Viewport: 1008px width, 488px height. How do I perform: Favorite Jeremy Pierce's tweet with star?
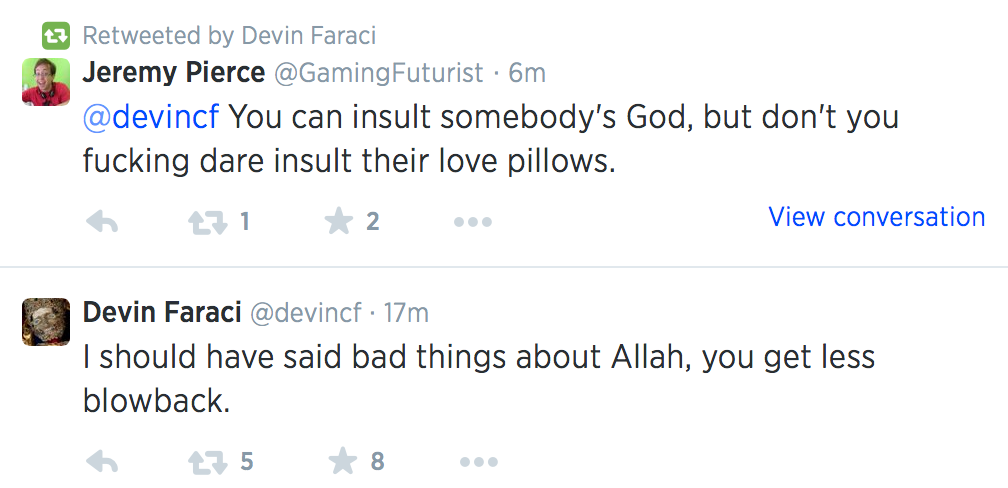[x=340, y=222]
